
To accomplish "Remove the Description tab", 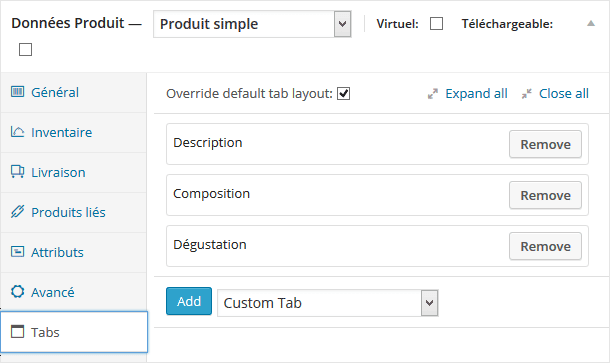I will point(545,144).
